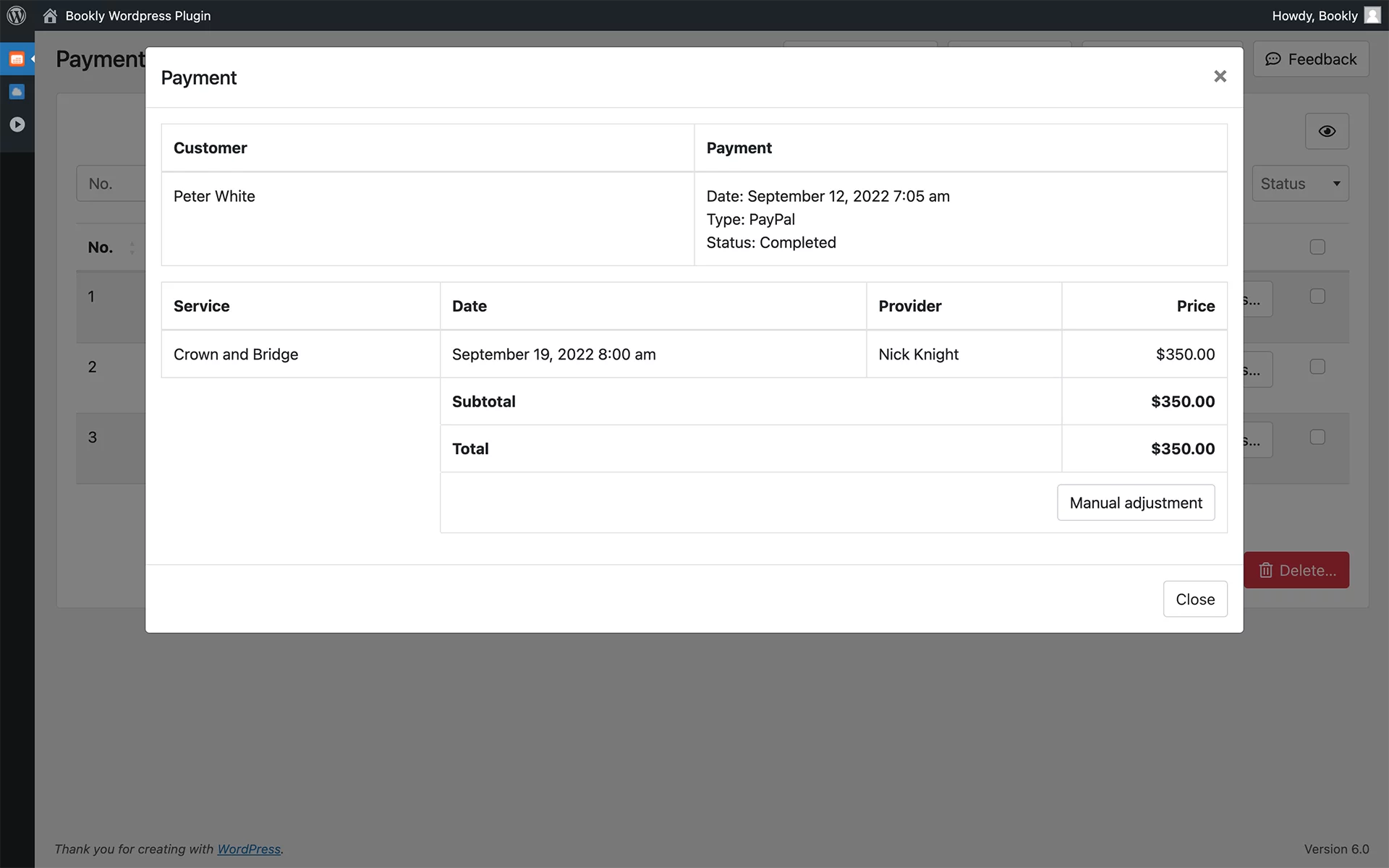The width and height of the screenshot is (1389, 868).
Task: Click the Close button in dialog
Action: click(1195, 599)
